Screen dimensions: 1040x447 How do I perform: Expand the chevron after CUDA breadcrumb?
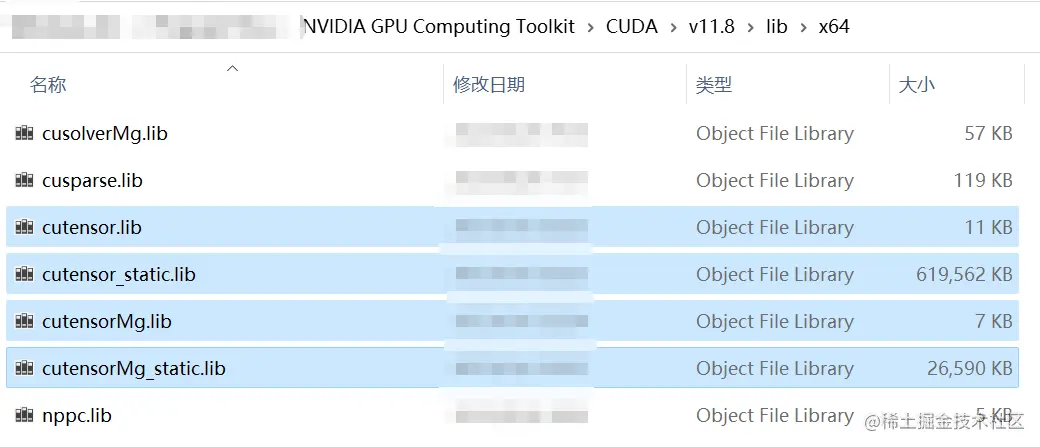pos(673,27)
